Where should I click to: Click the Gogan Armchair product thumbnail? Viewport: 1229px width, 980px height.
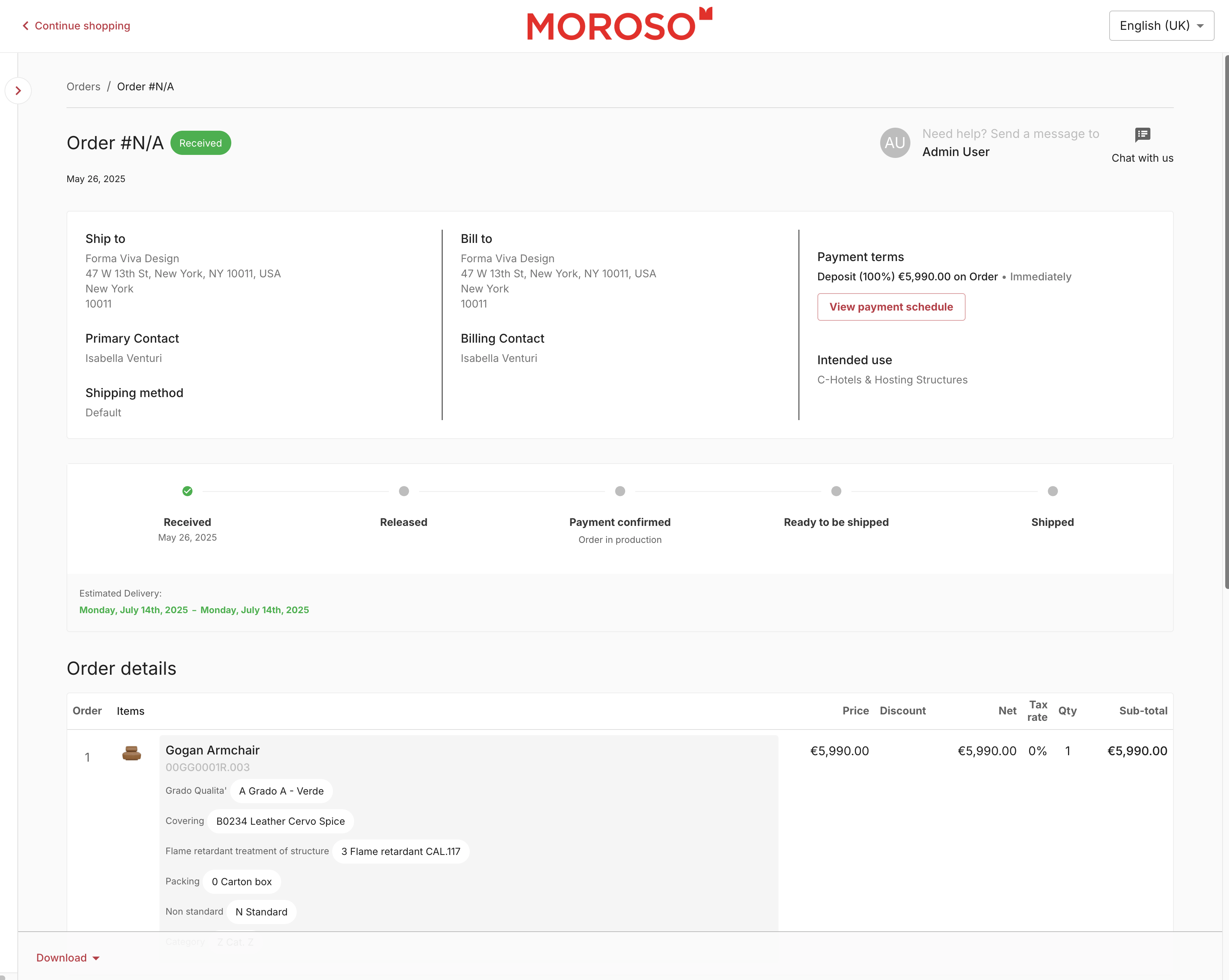pyautogui.click(x=132, y=753)
